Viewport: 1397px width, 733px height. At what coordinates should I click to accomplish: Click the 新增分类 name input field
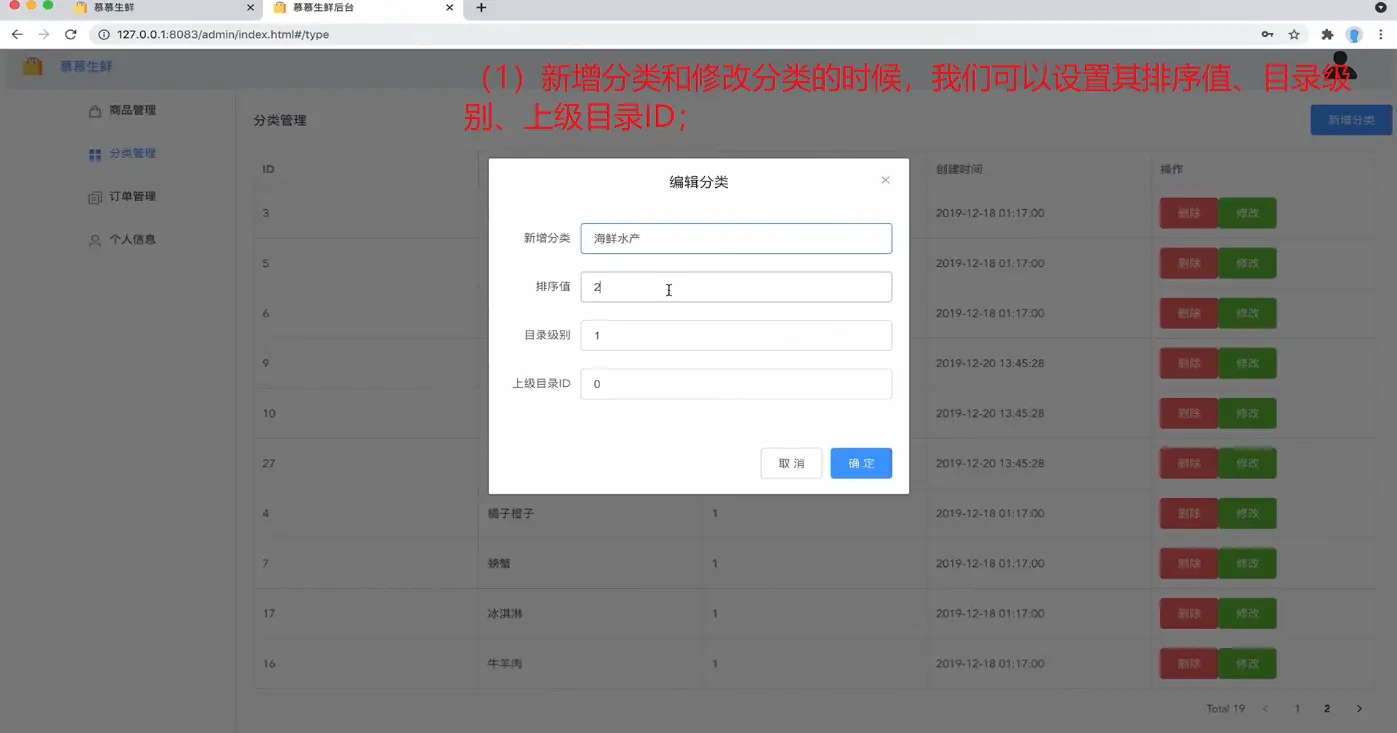click(736, 238)
